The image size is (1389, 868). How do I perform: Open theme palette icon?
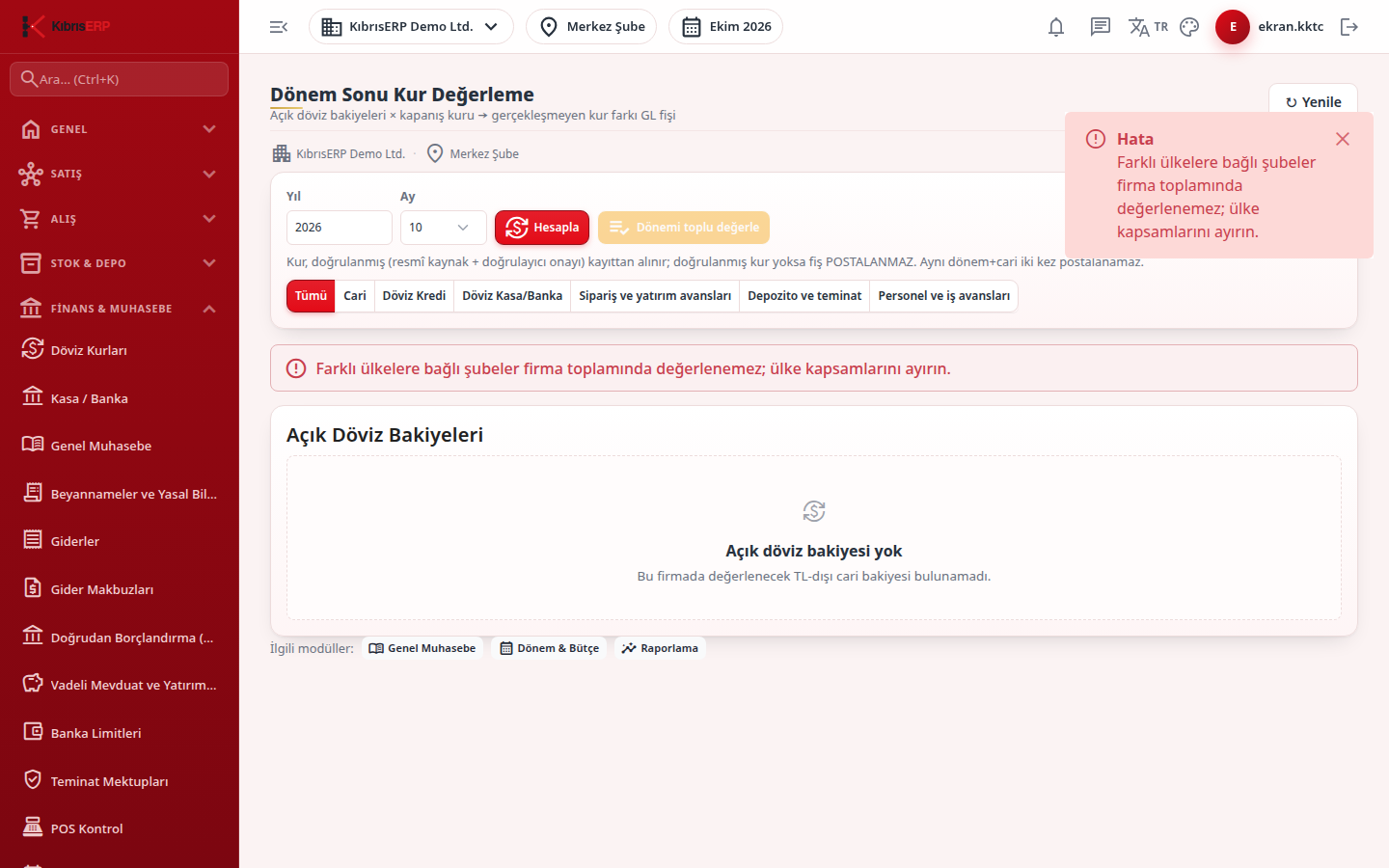[1189, 27]
